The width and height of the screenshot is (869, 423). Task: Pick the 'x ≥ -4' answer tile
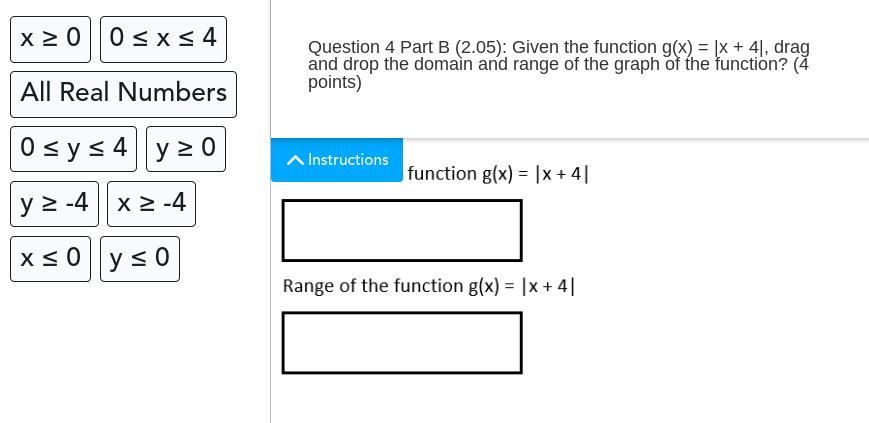click(151, 204)
